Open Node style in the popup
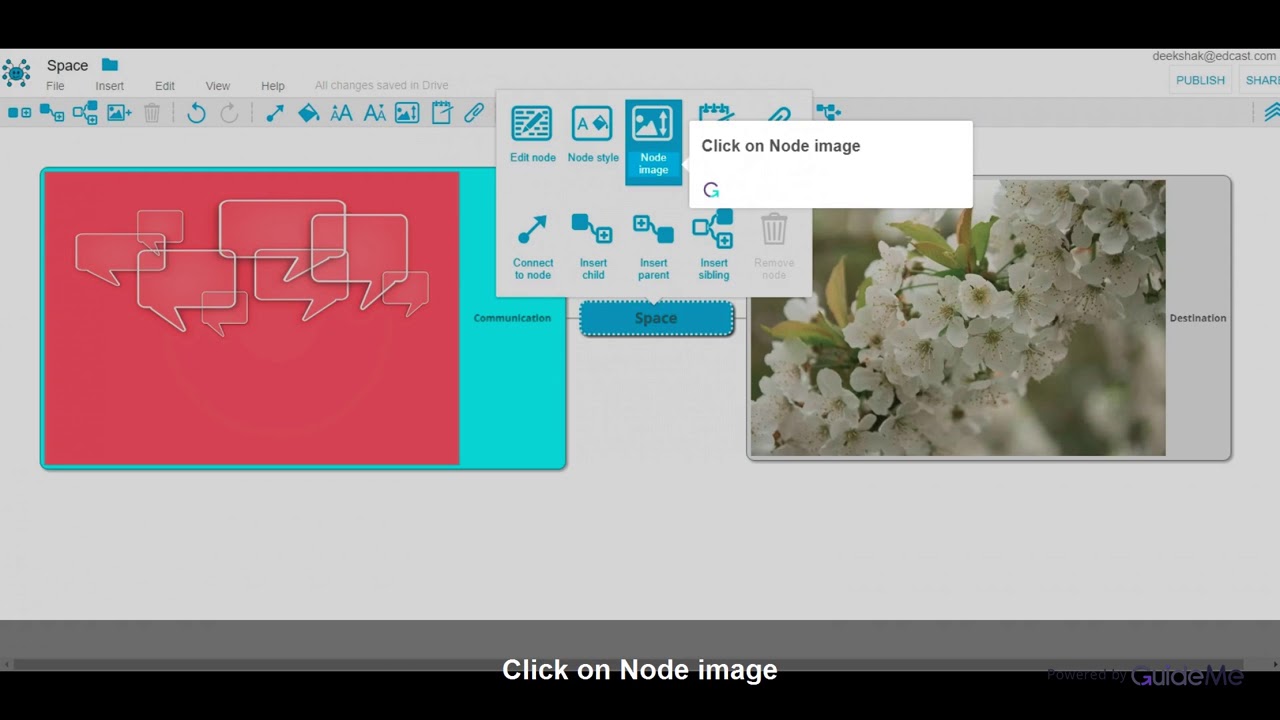This screenshot has width=1280, height=720. [x=593, y=135]
